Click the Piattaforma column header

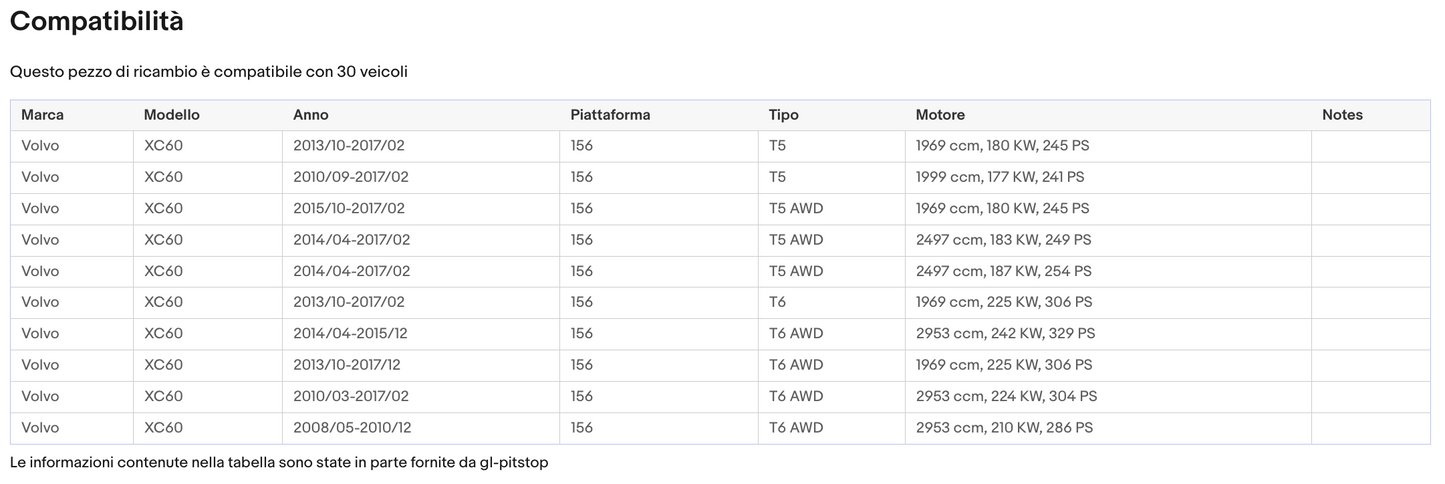tap(610, 115)
